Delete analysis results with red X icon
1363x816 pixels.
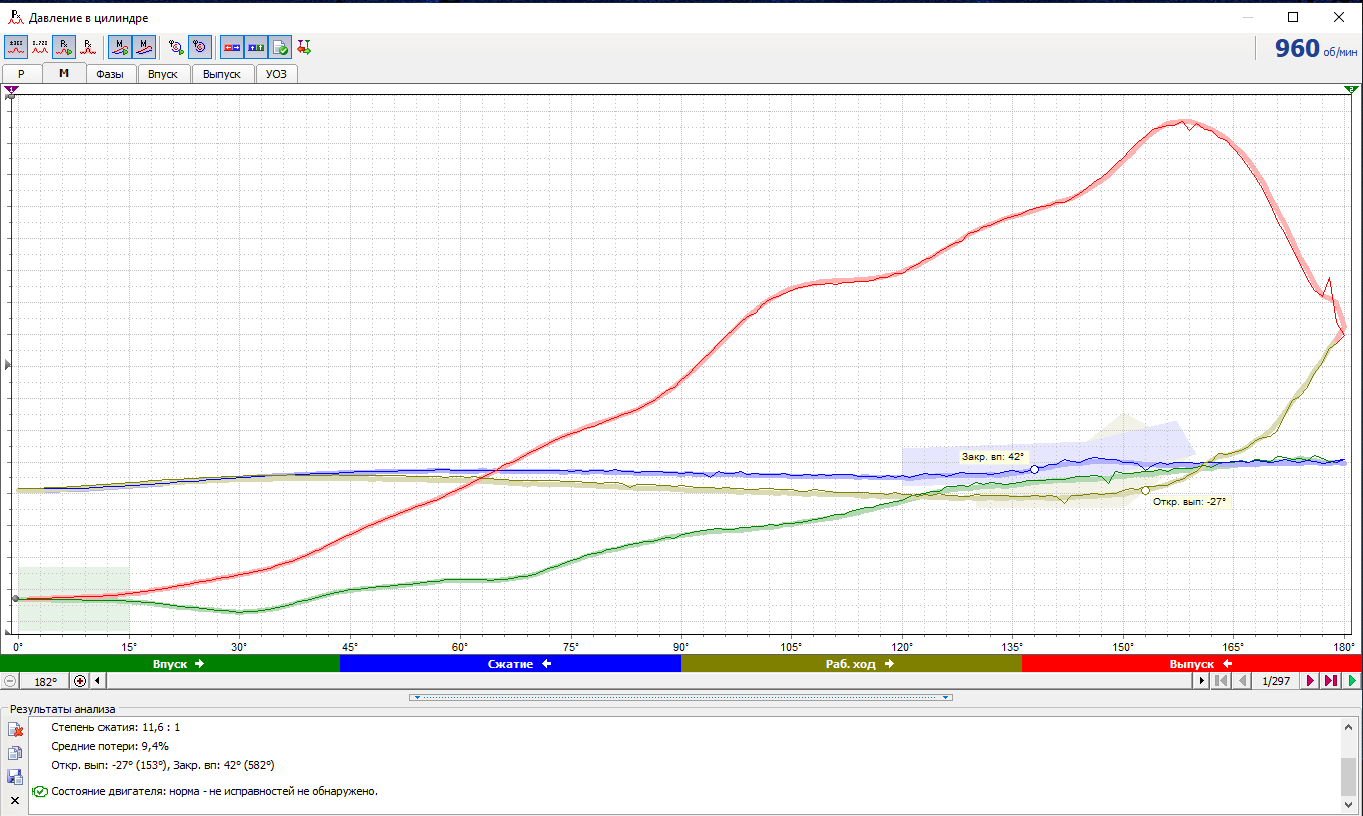14,731
